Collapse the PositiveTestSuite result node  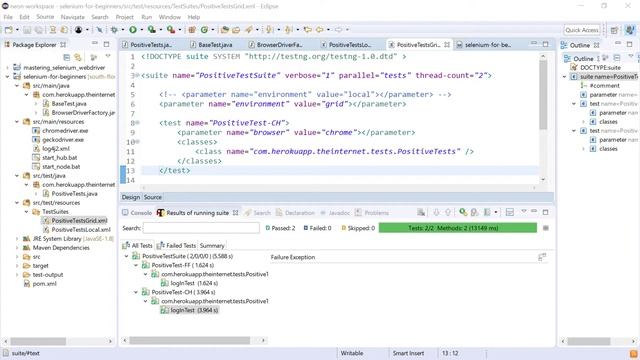[x=127, y=256]
